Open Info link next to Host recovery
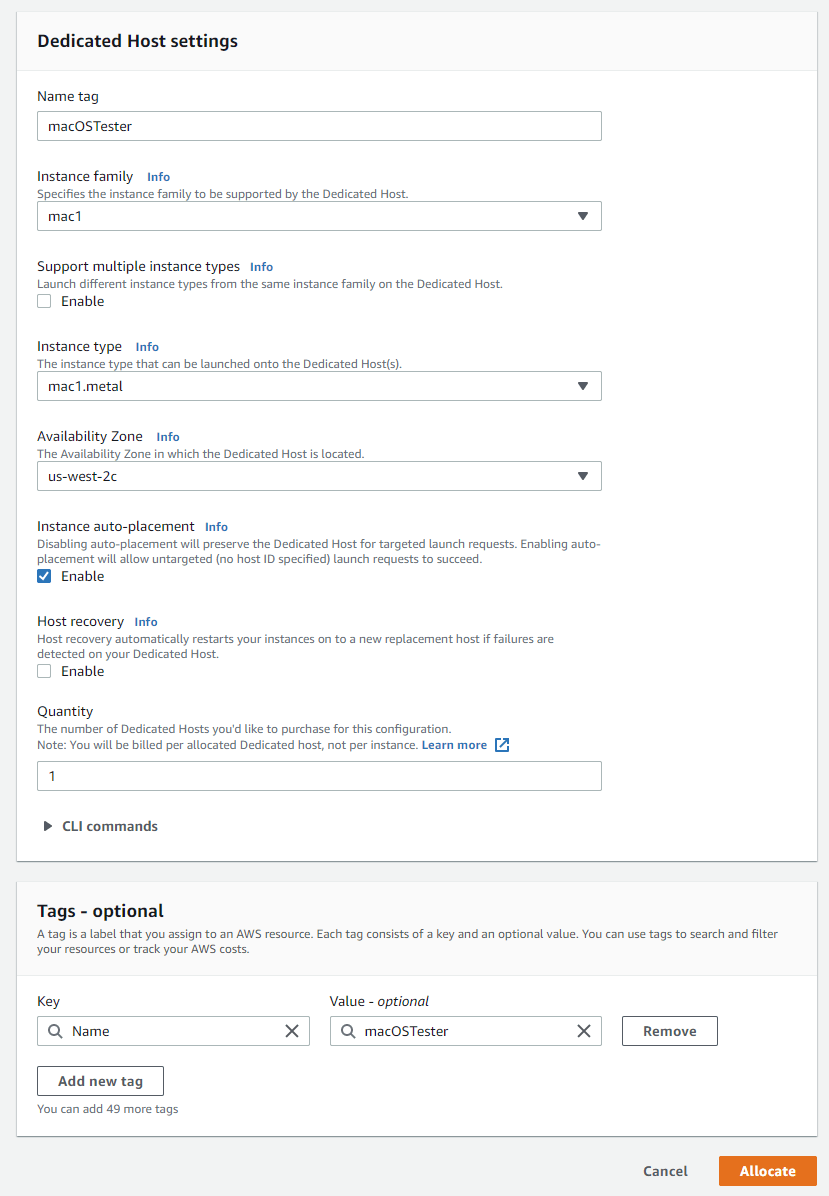 coord(146,622)
